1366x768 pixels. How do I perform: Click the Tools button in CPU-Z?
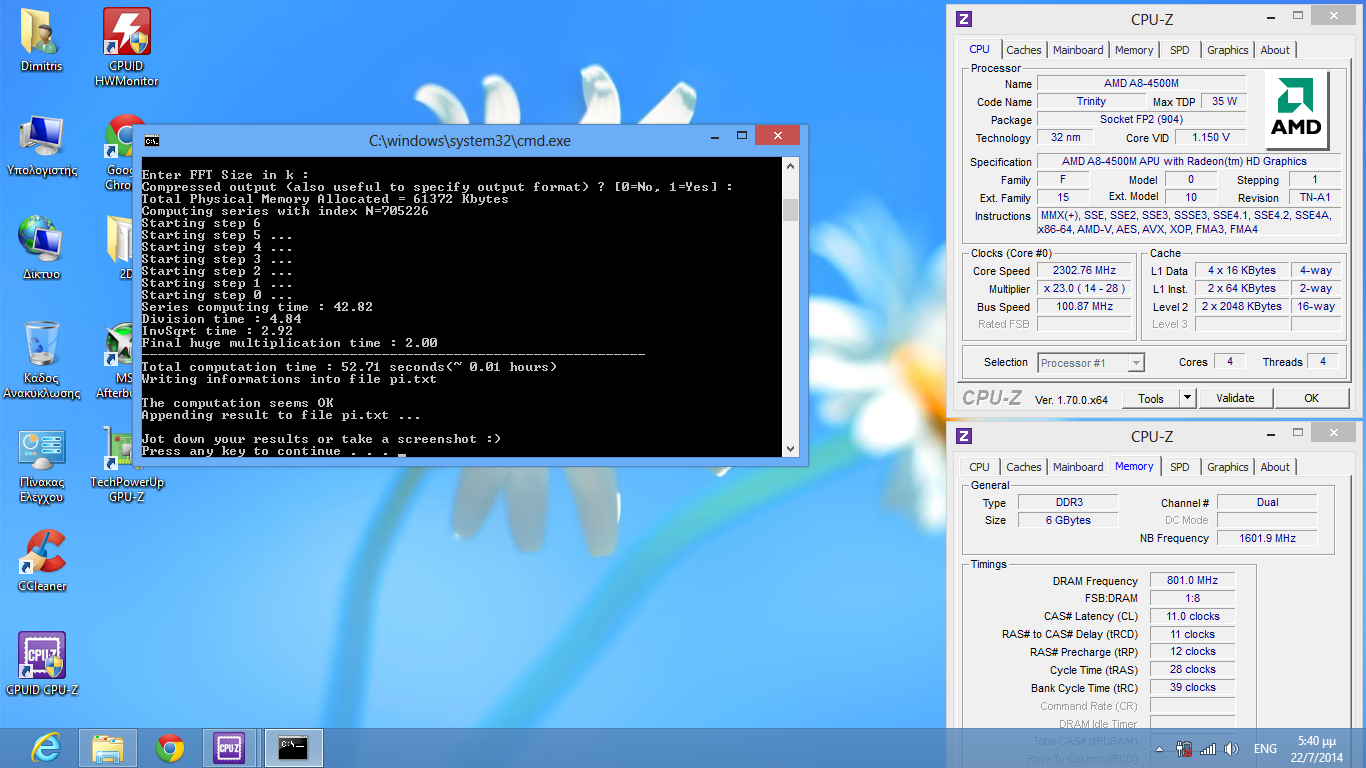click(1151, 398)
